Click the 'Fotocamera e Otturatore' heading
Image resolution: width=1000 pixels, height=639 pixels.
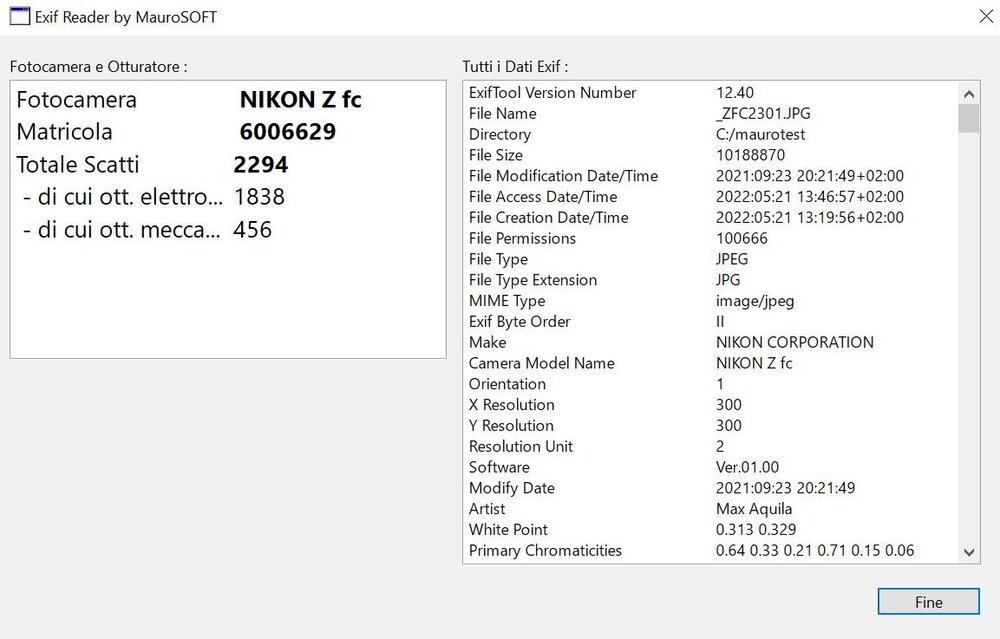coord(98,66)
